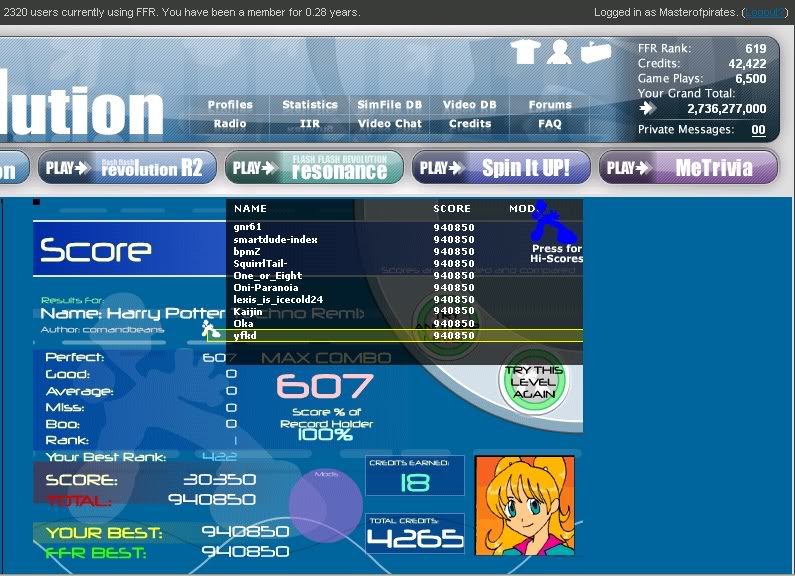Image resolution: width=795 pixels, height=576 pixels.
Task: Open the user profile silhouette icon
Action: coord(559,52)
